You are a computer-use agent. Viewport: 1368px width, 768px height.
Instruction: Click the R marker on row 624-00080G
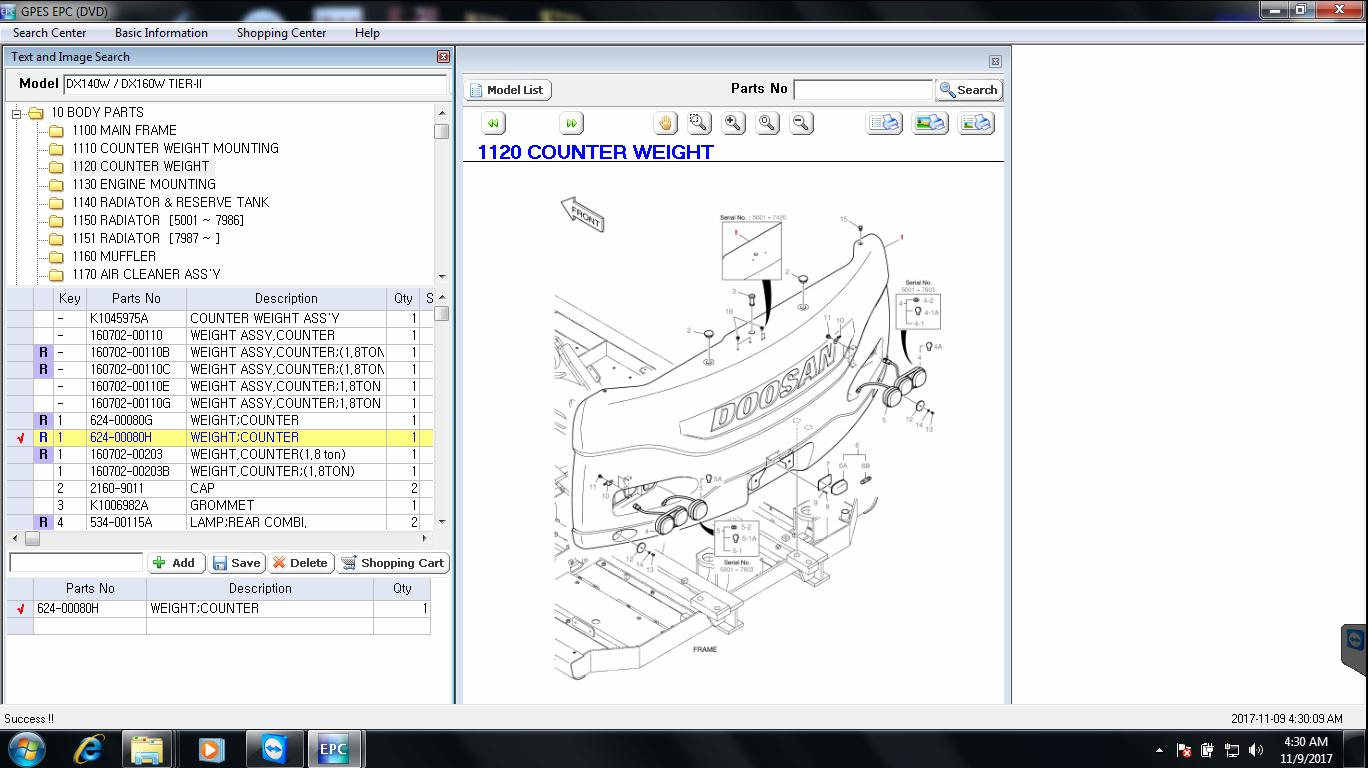click(43, 420)
